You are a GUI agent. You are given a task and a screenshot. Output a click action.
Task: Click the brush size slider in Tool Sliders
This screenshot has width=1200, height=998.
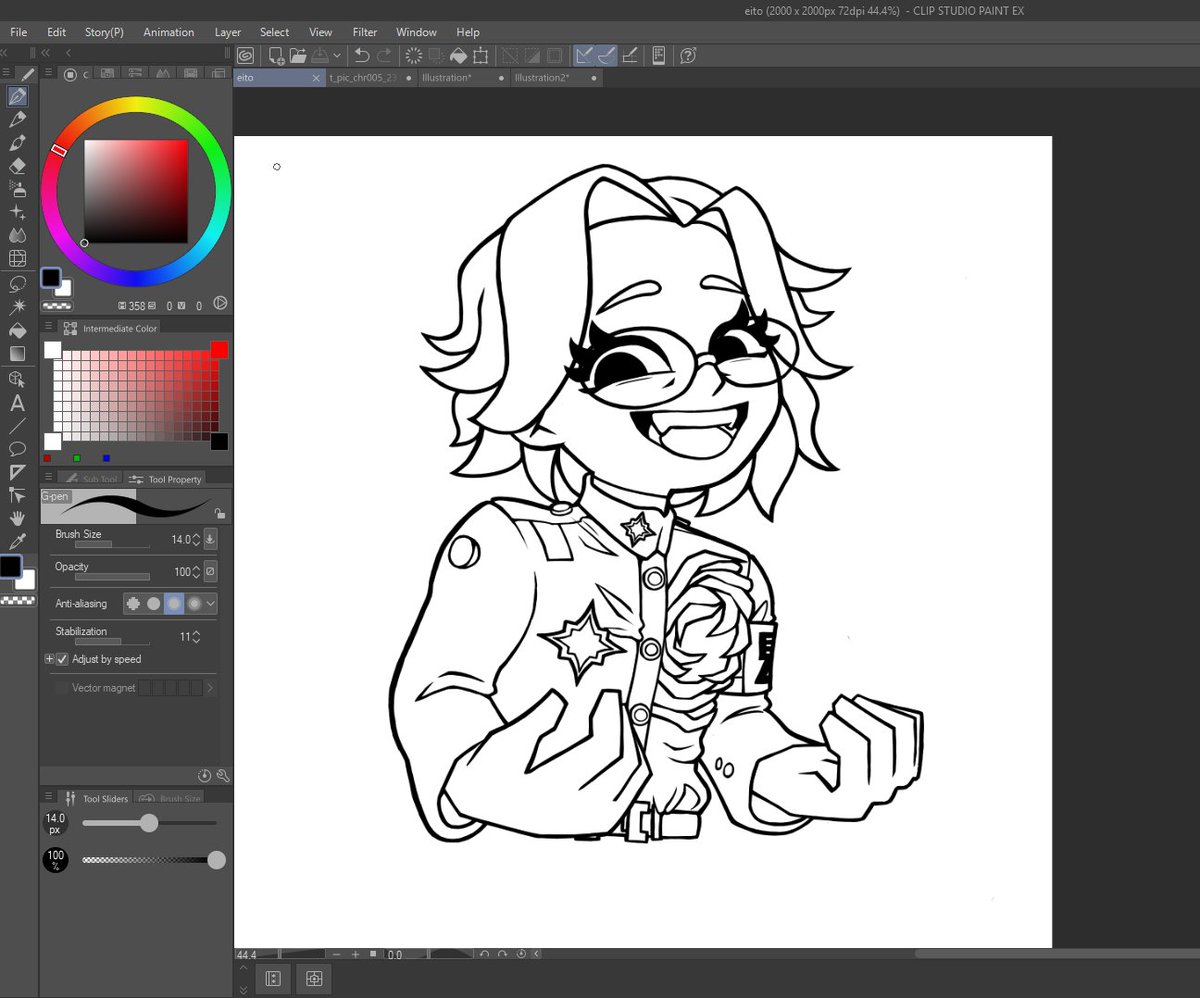149,823
